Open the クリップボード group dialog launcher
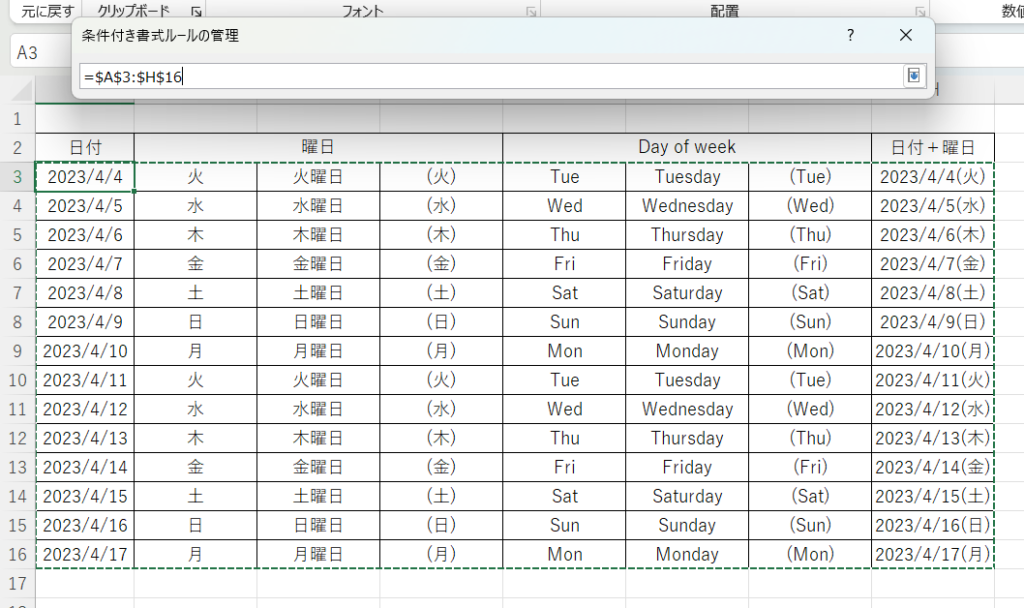This screenshot has height=608, width=1024. pyautogui.click(x=196, y=12)
